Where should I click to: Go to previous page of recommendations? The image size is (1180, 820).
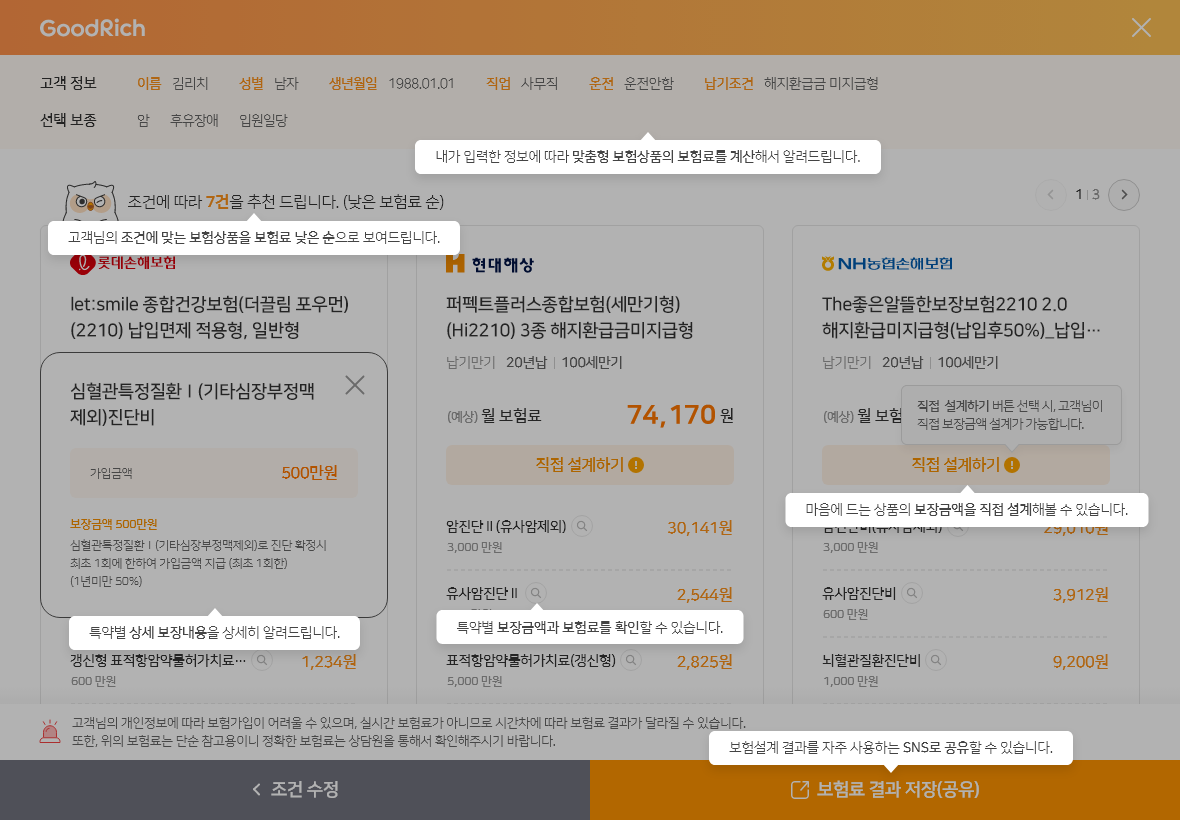[1051, 195]
